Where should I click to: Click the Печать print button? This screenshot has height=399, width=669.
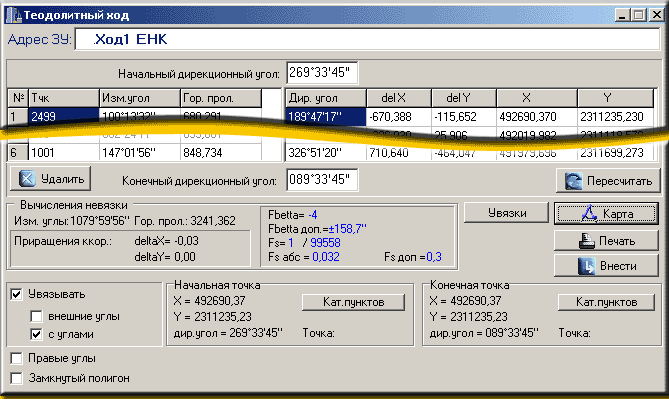click(606, 241)
